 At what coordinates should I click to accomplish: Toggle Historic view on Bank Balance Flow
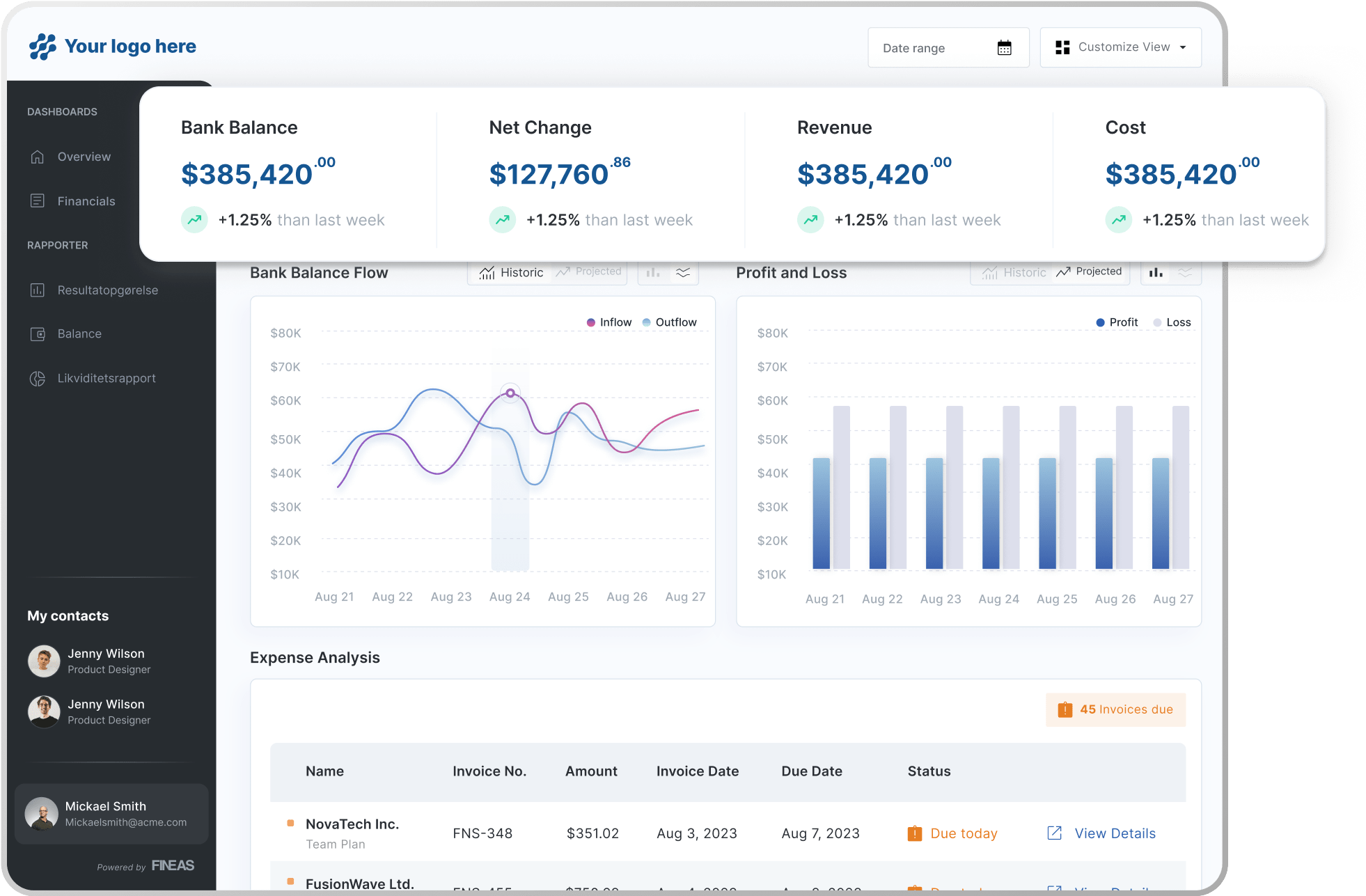click(x=512, y=273)
